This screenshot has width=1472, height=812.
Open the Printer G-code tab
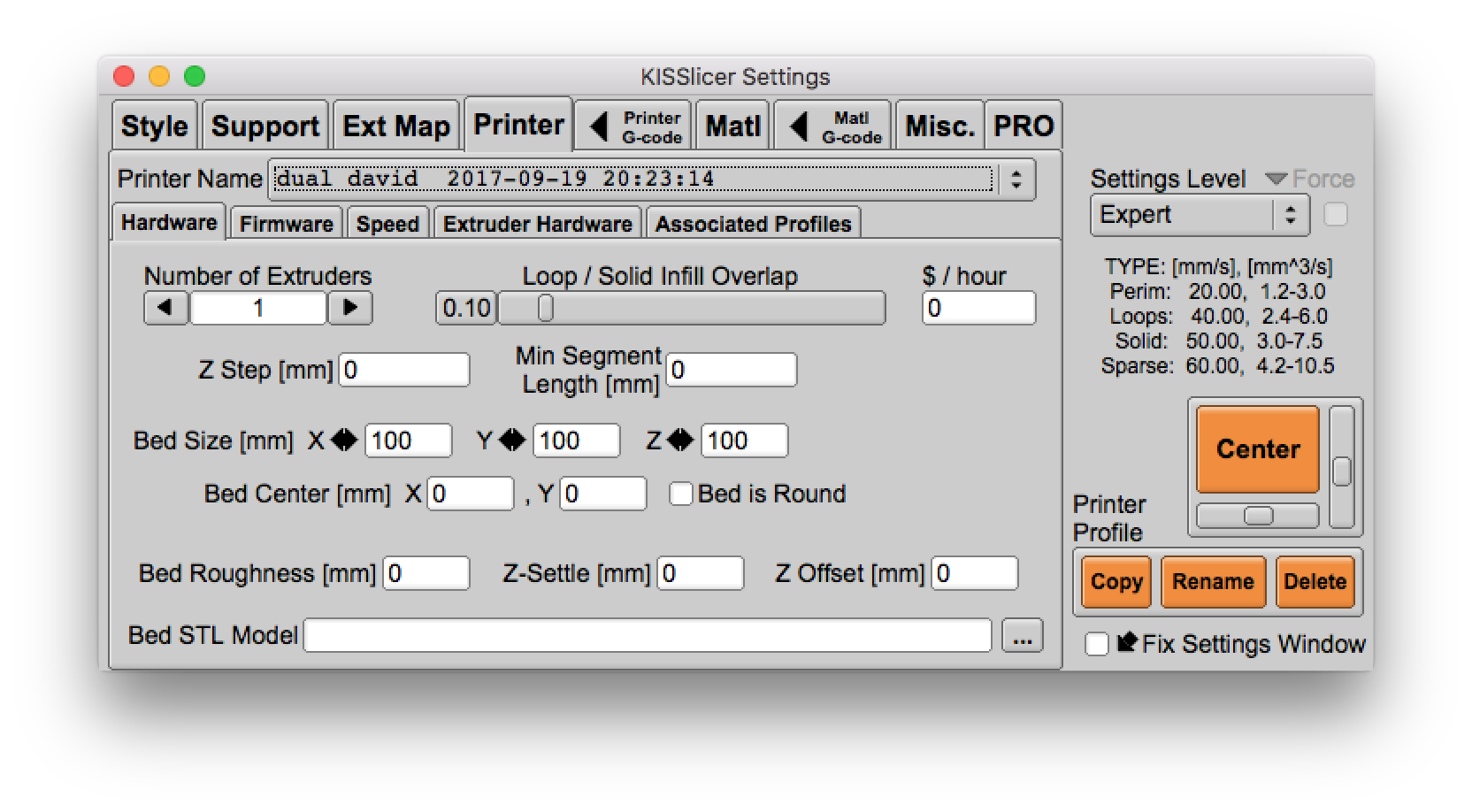[634, 126]
